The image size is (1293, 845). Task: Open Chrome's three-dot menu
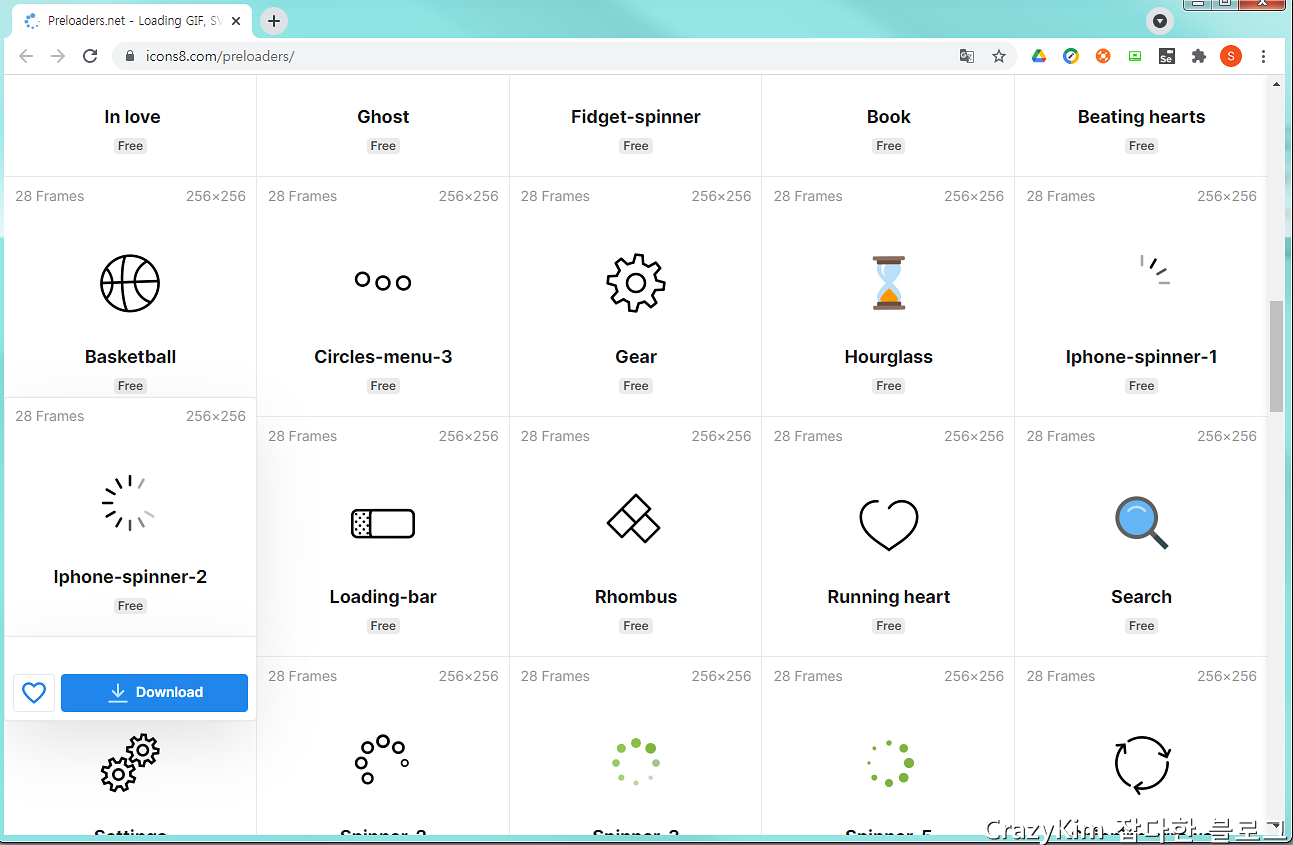coord(1264,56)
